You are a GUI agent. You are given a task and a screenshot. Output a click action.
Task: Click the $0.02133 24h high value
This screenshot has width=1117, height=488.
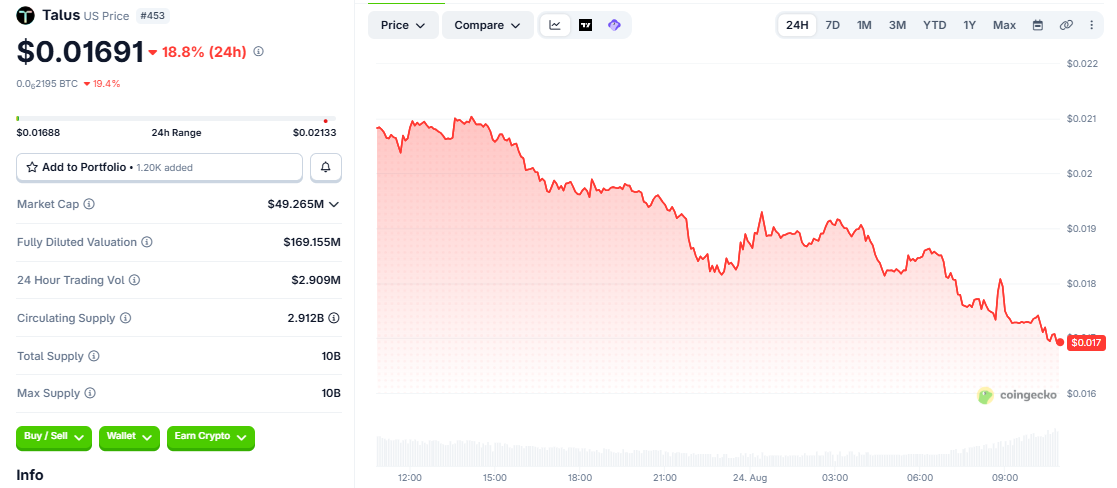314,133
